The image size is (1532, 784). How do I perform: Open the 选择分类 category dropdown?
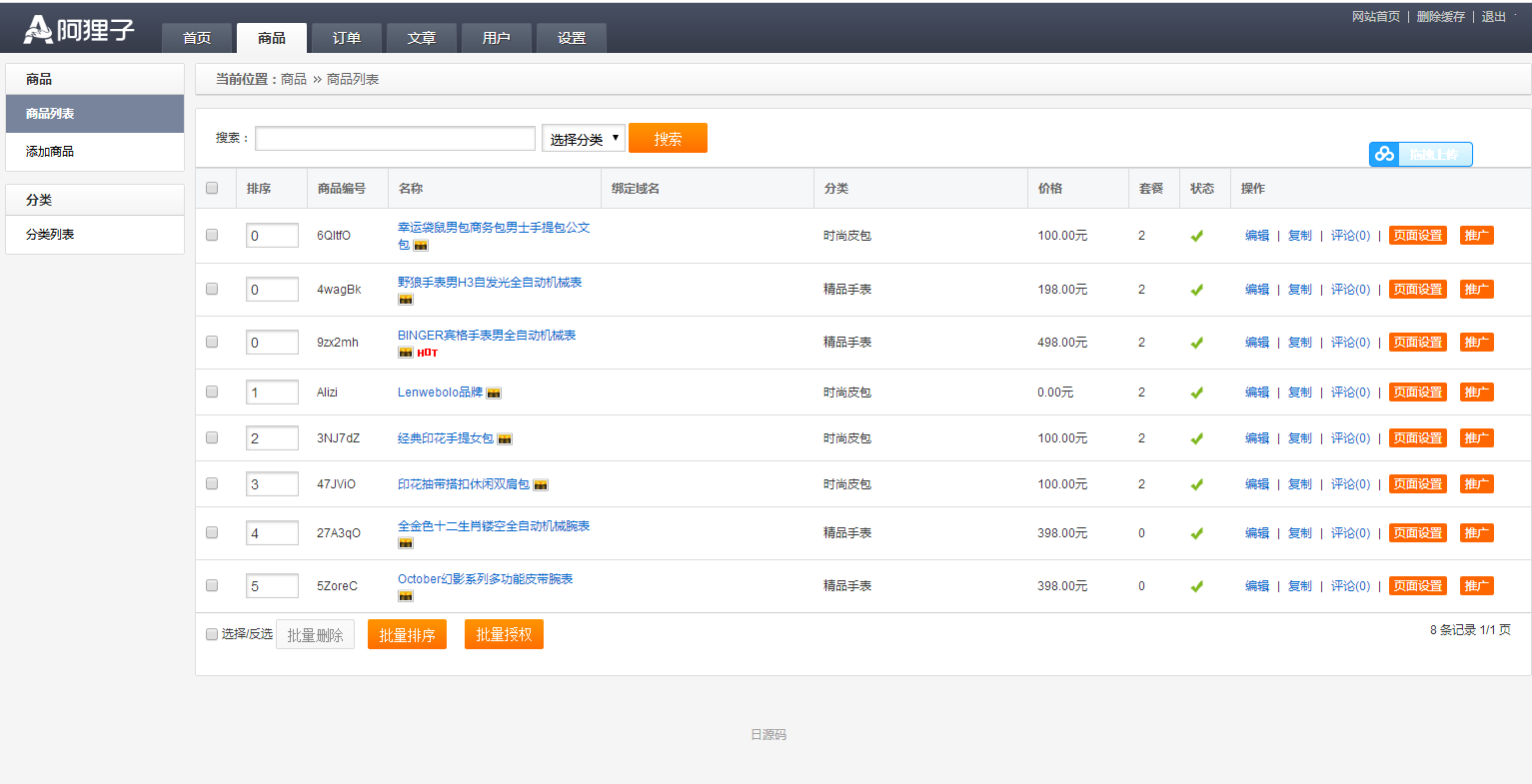point(583,138)
